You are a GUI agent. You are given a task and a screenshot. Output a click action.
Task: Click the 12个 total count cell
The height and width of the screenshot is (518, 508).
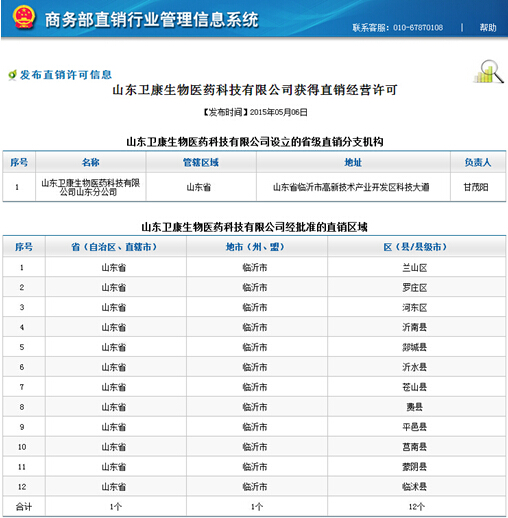click(x=417, y=507)
